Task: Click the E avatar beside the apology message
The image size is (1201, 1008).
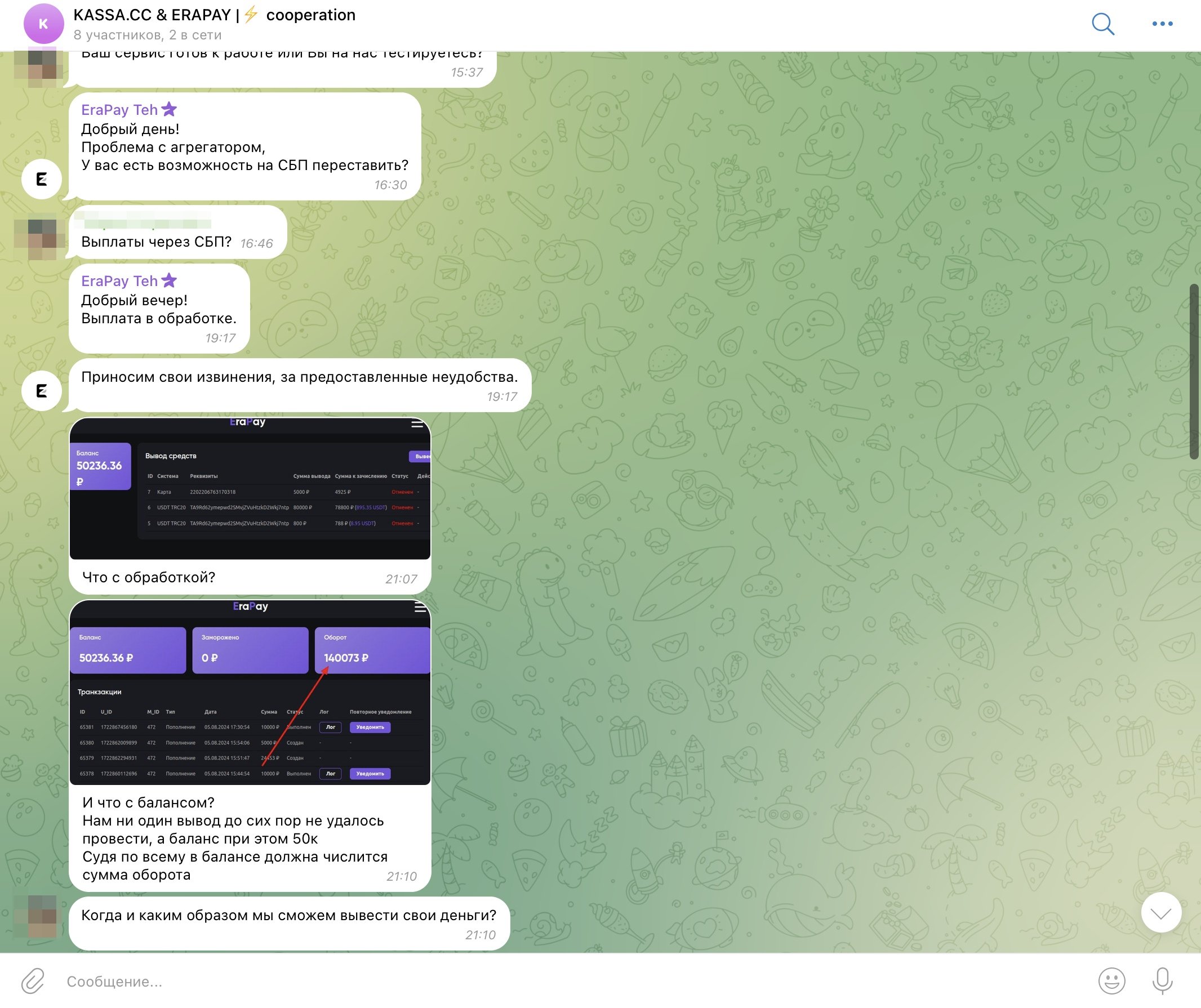Action: (42, 391)
